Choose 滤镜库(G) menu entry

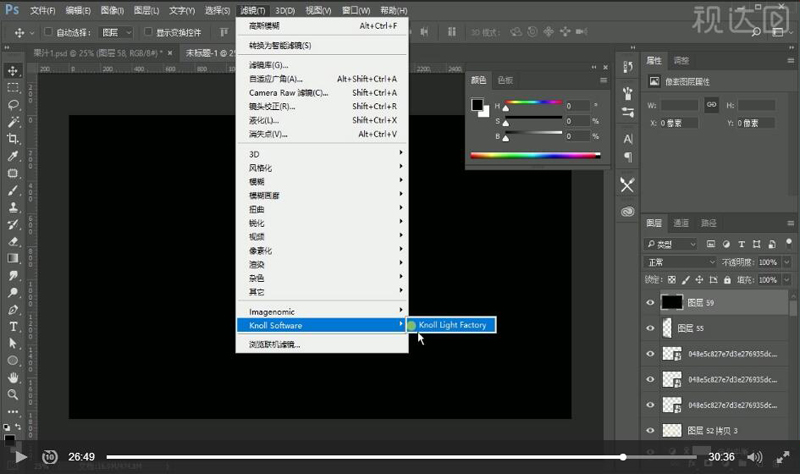pos(322,65)
